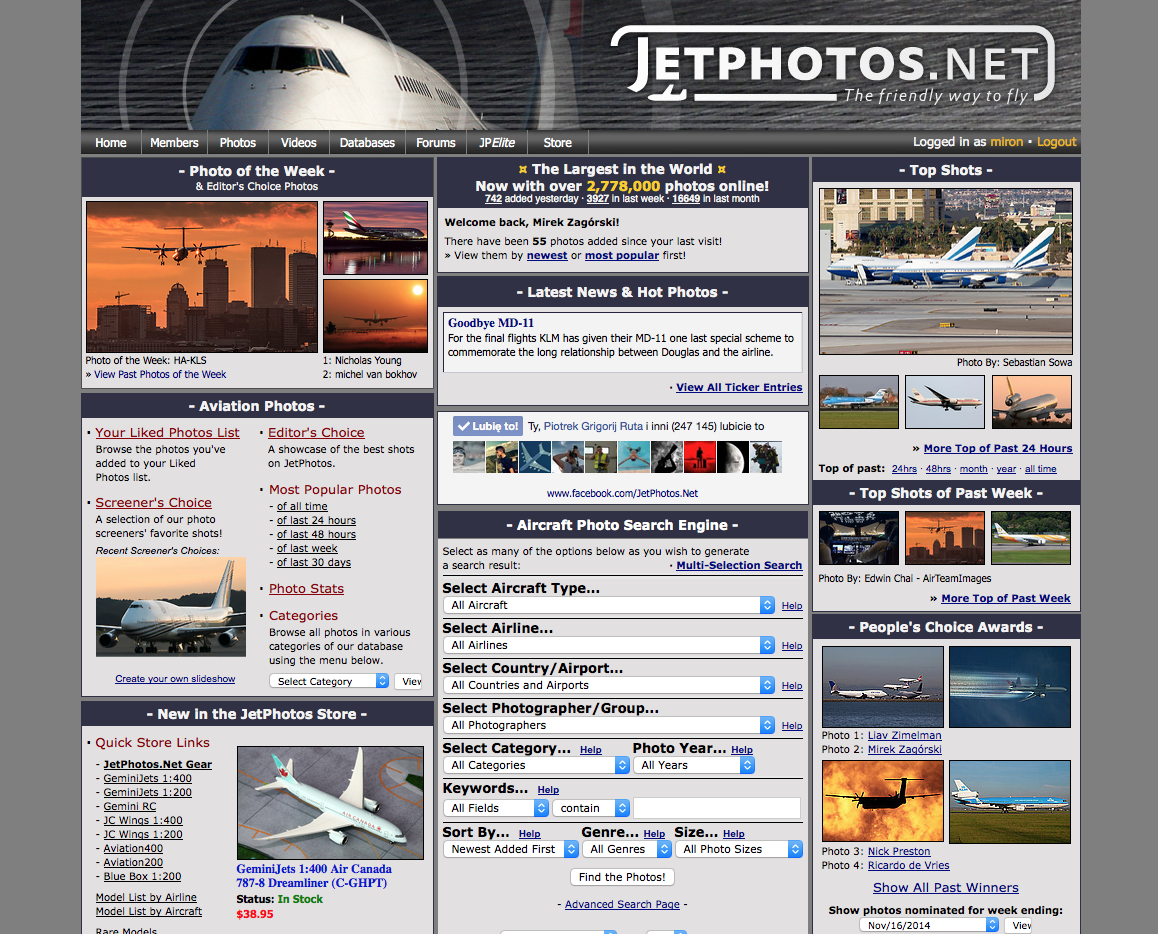Viewport: 1158px width, 934px height.
Task: View photos by most popular link
Action: (x=622, y=255)
